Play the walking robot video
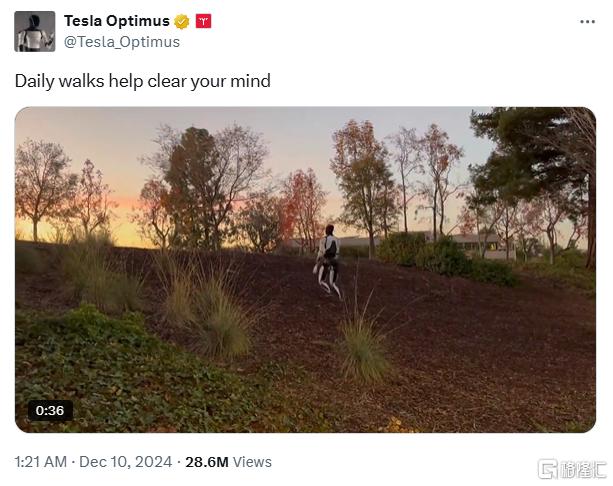The width and height of the screenshot is (613, 486). 305,269
